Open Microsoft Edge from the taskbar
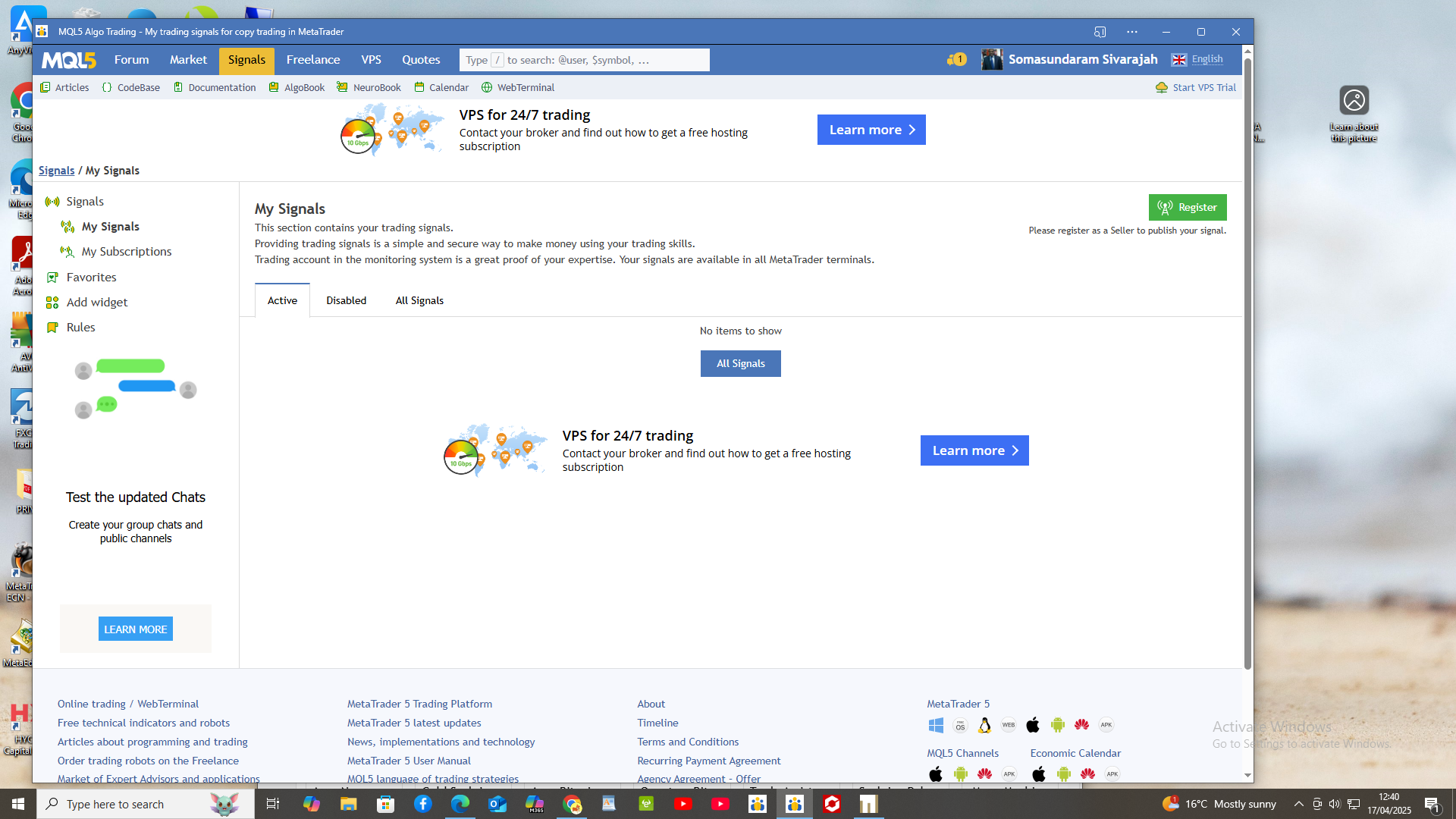This screenshot has width=1456, height=819. point(460,804)
